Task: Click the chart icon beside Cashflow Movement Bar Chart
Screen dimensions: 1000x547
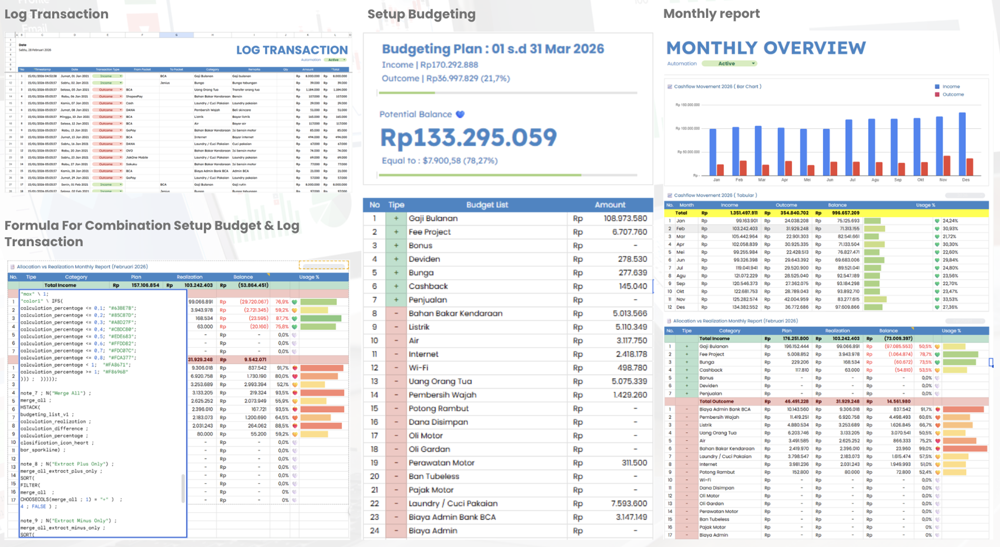Action: (670, 87)
